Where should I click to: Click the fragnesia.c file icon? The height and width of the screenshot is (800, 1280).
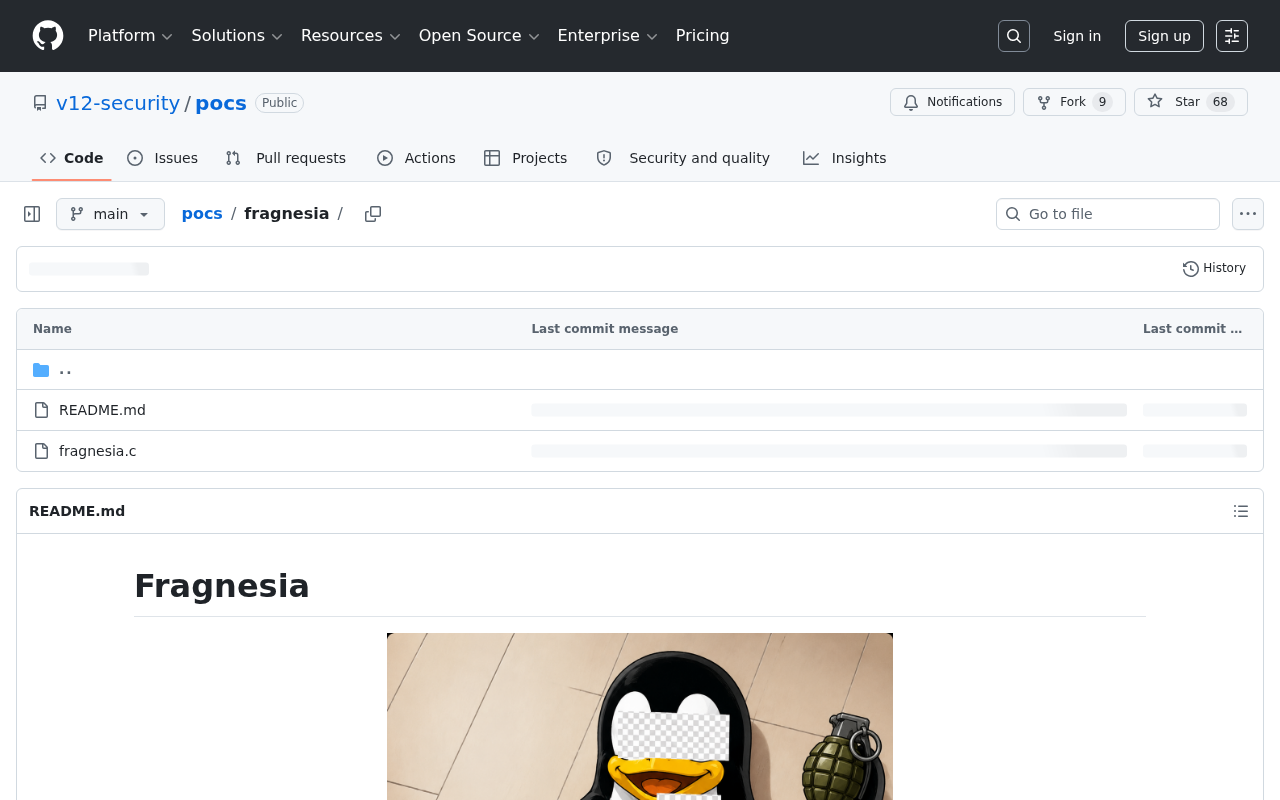click(x=41, y=451)
